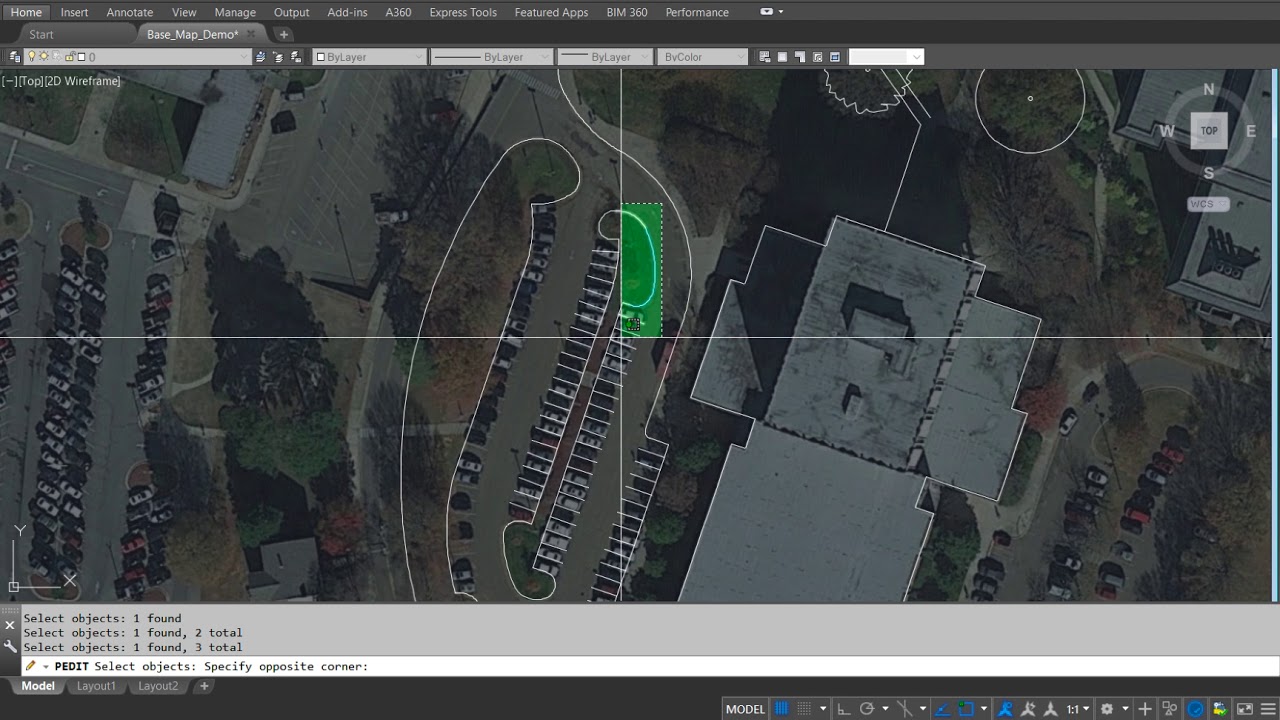
Task: Open Layer Properties Manager icon
Action: click(15, 57)
